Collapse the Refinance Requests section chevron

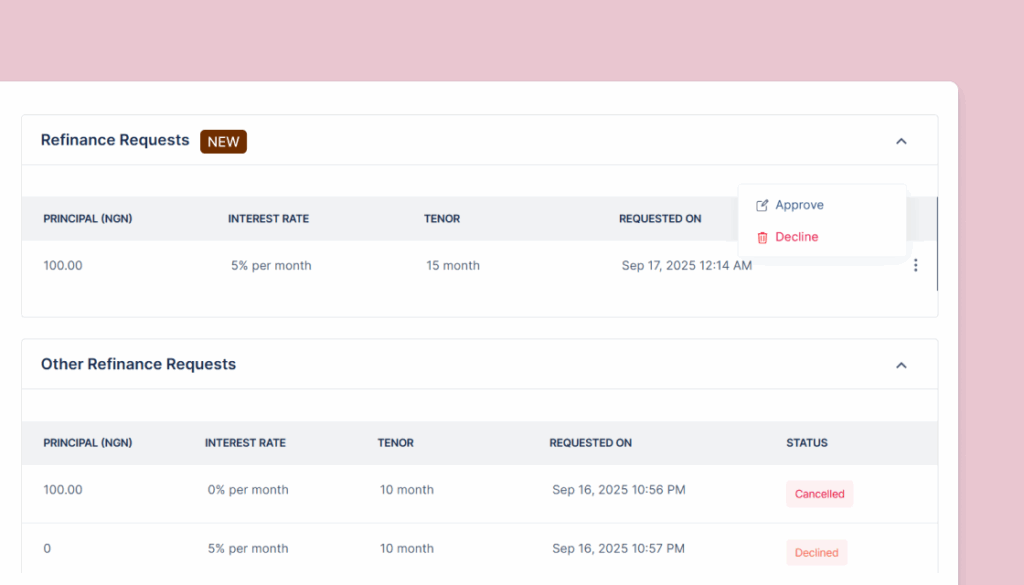[901, 141]
